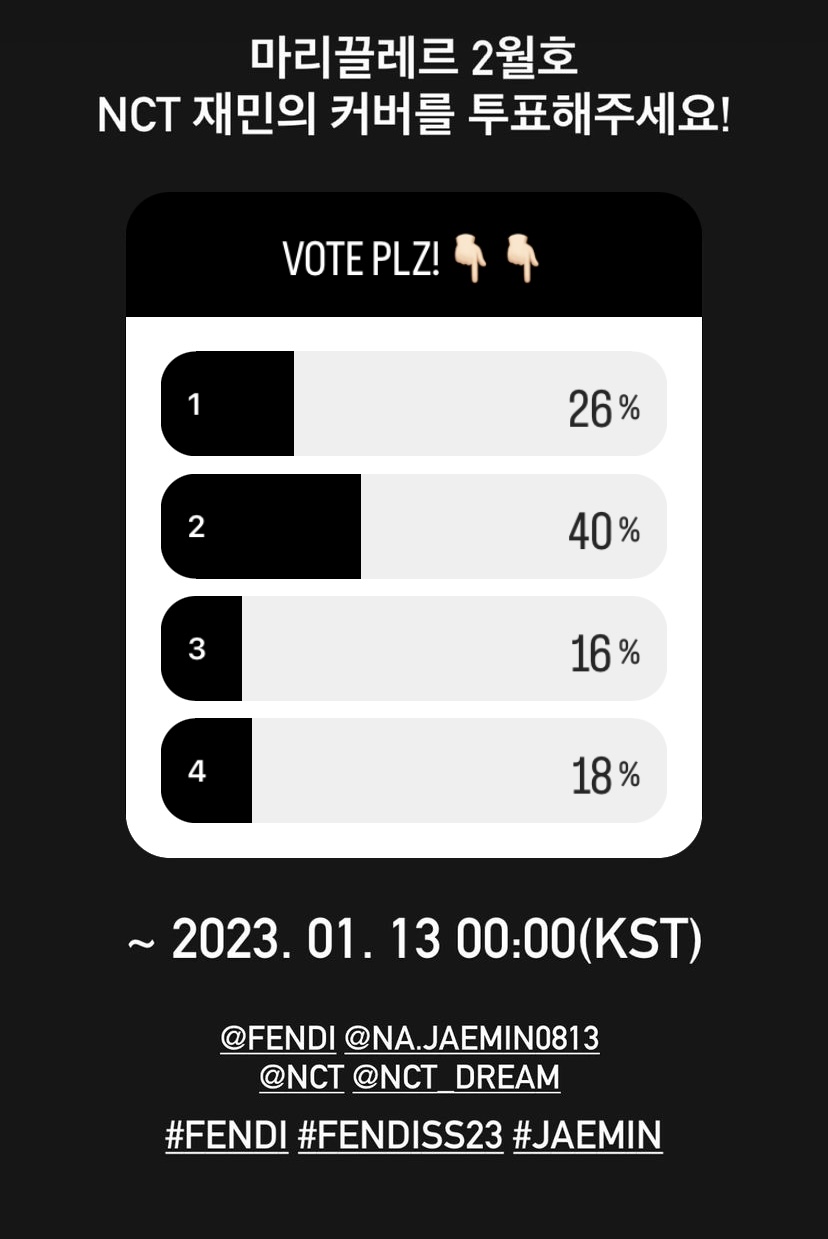This screenshot has height=1239, width=828.
Task: Tap the #JAEMIN hashtag
Action: [x=587, y=1136]
